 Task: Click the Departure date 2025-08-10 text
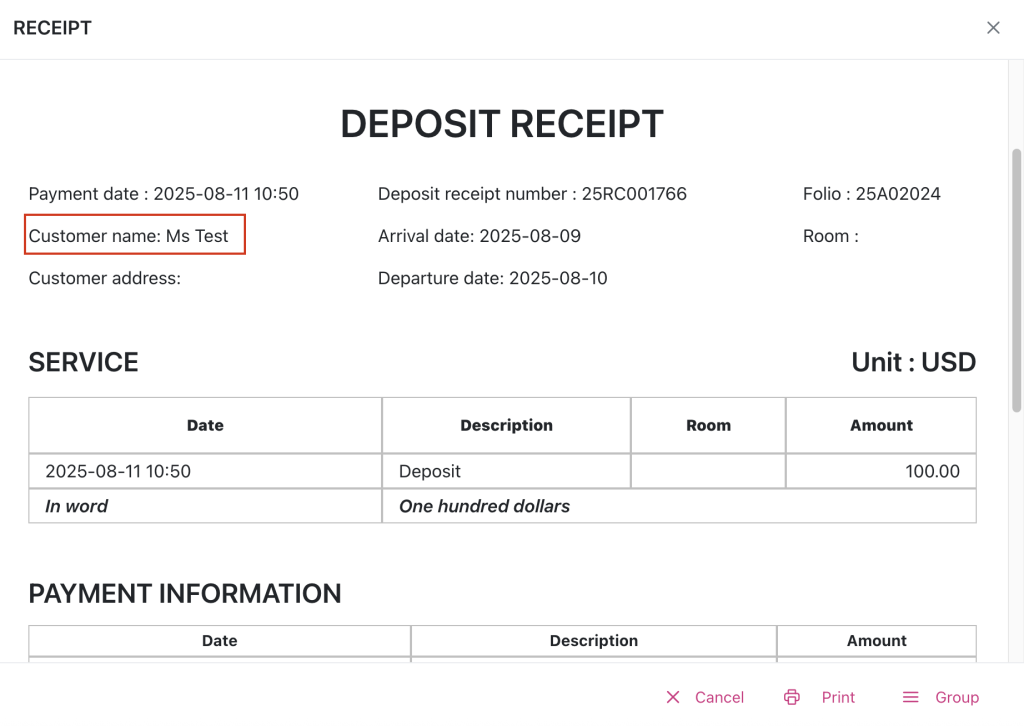click(x=492, y=278)
